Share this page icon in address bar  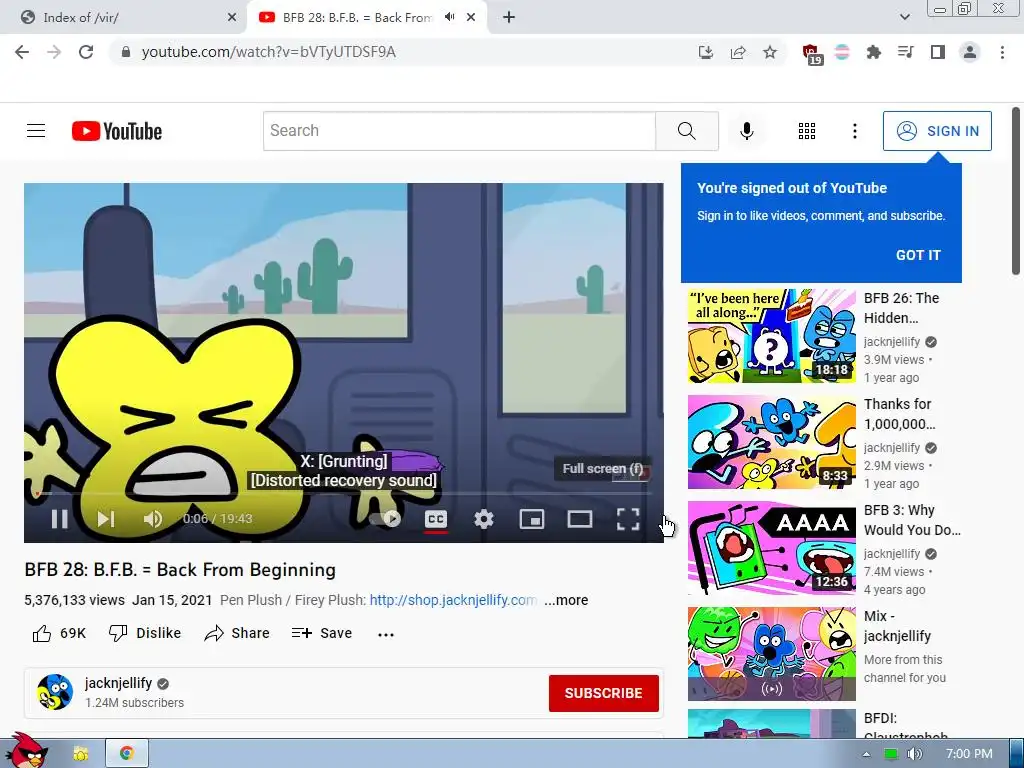[x=738, y=52]
